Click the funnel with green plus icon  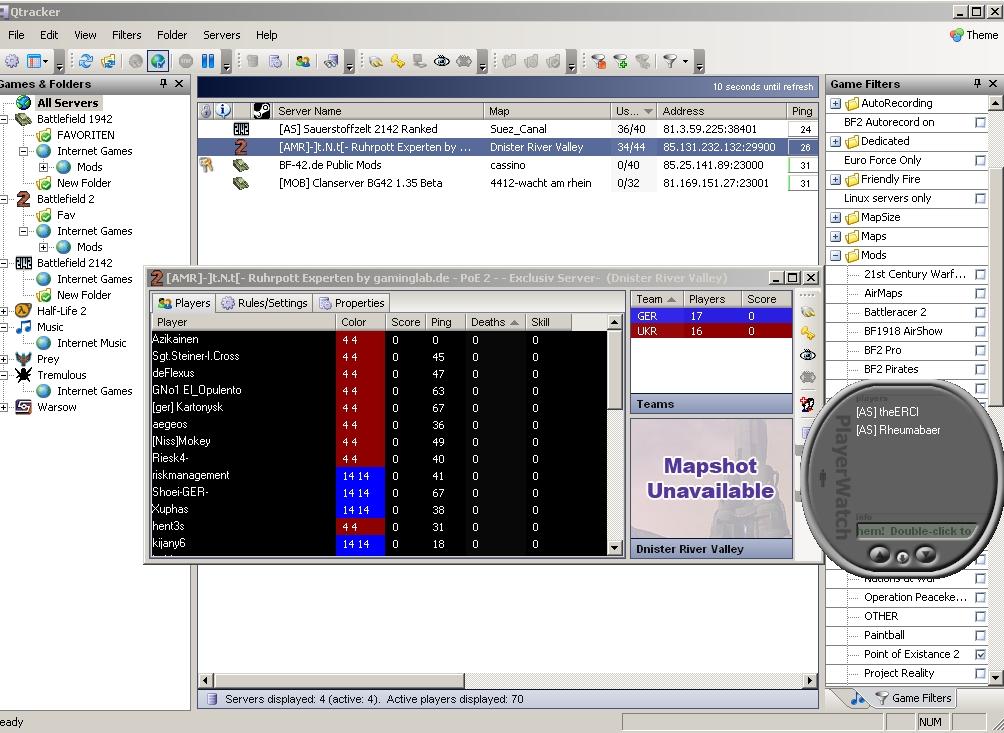(x=620, y=61)
